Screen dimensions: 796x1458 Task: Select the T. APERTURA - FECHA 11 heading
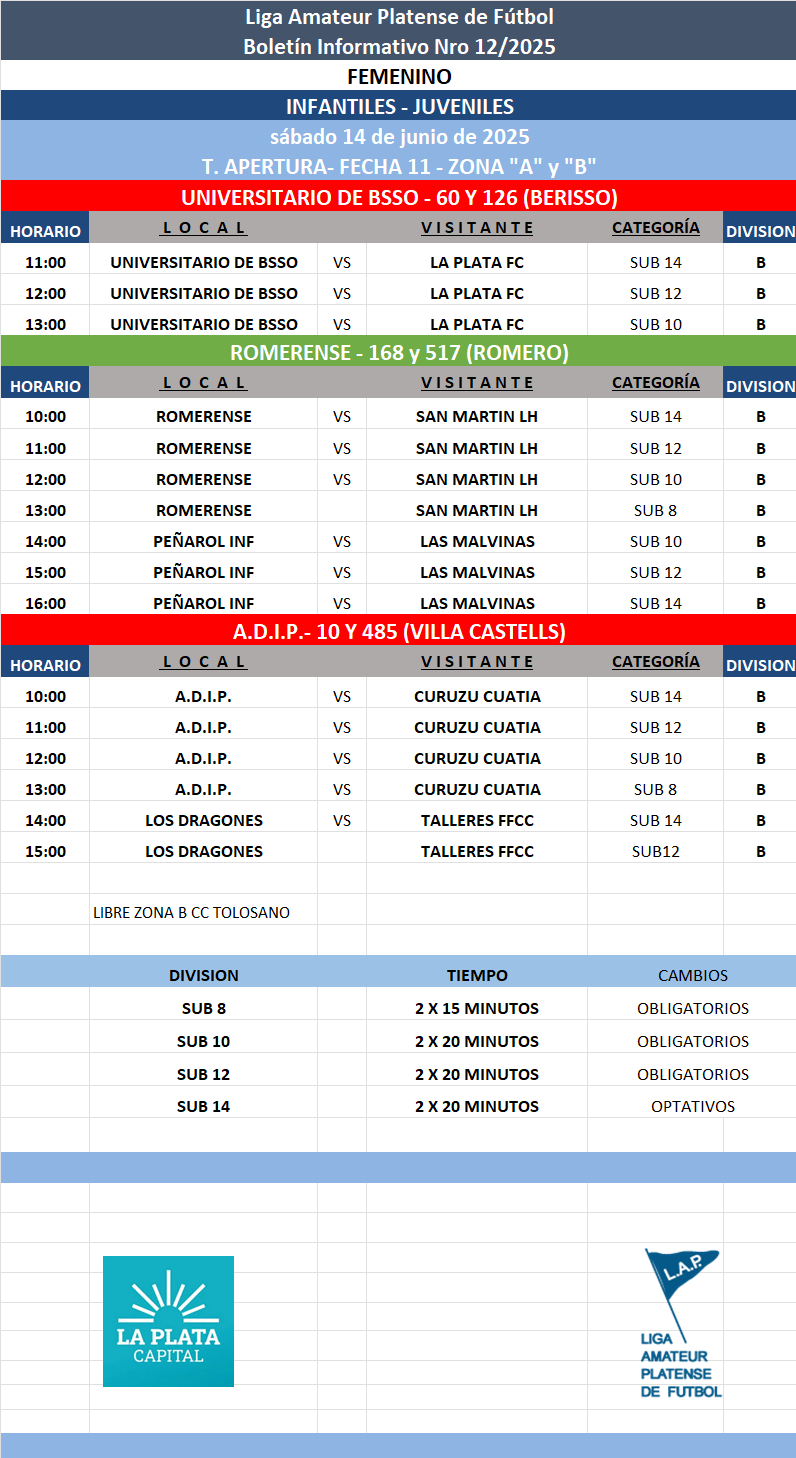coord(399,166)
